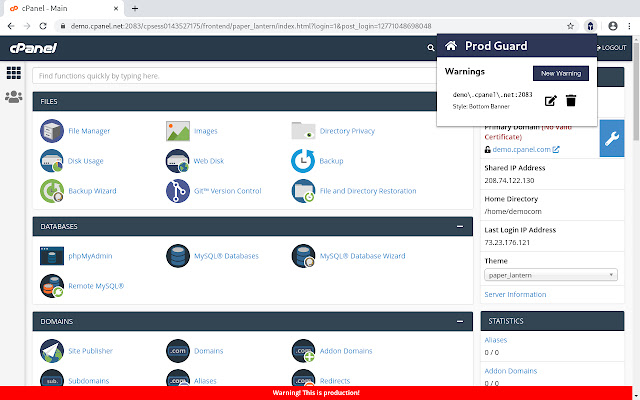Click the Files section header
Image resolution: width=640 pixels, height=400 pixels.
coord(234,102)
